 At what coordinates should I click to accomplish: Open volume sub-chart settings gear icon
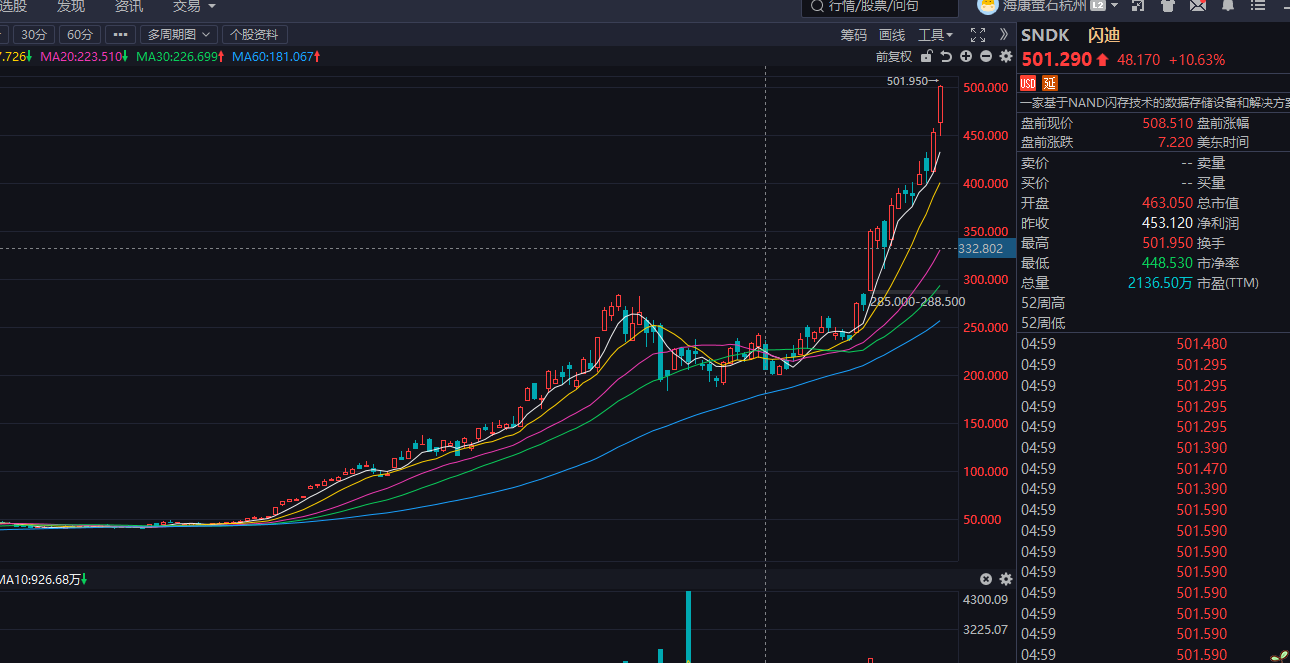(x=1006, y=579)
